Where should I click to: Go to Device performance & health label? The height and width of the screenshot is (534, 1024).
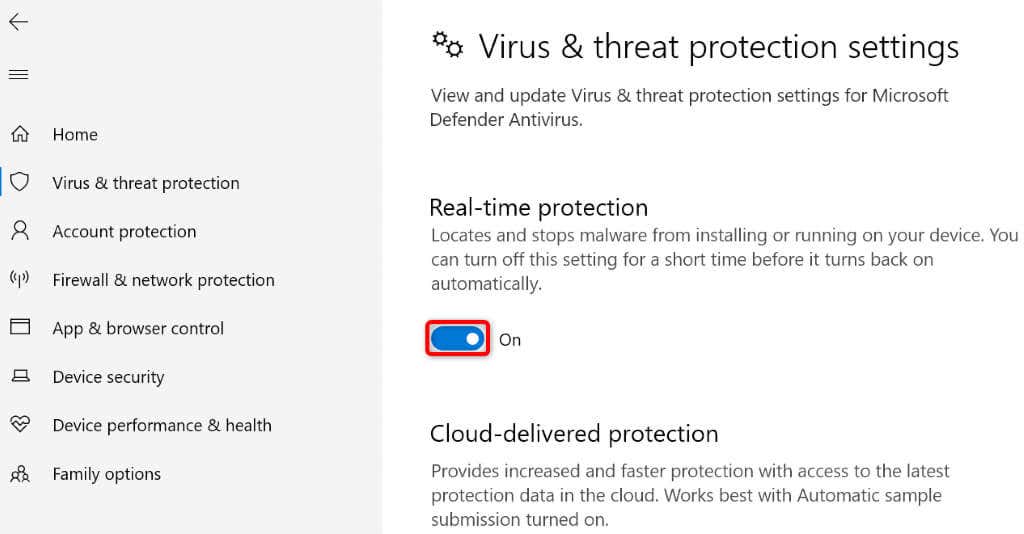pos(162,425)
